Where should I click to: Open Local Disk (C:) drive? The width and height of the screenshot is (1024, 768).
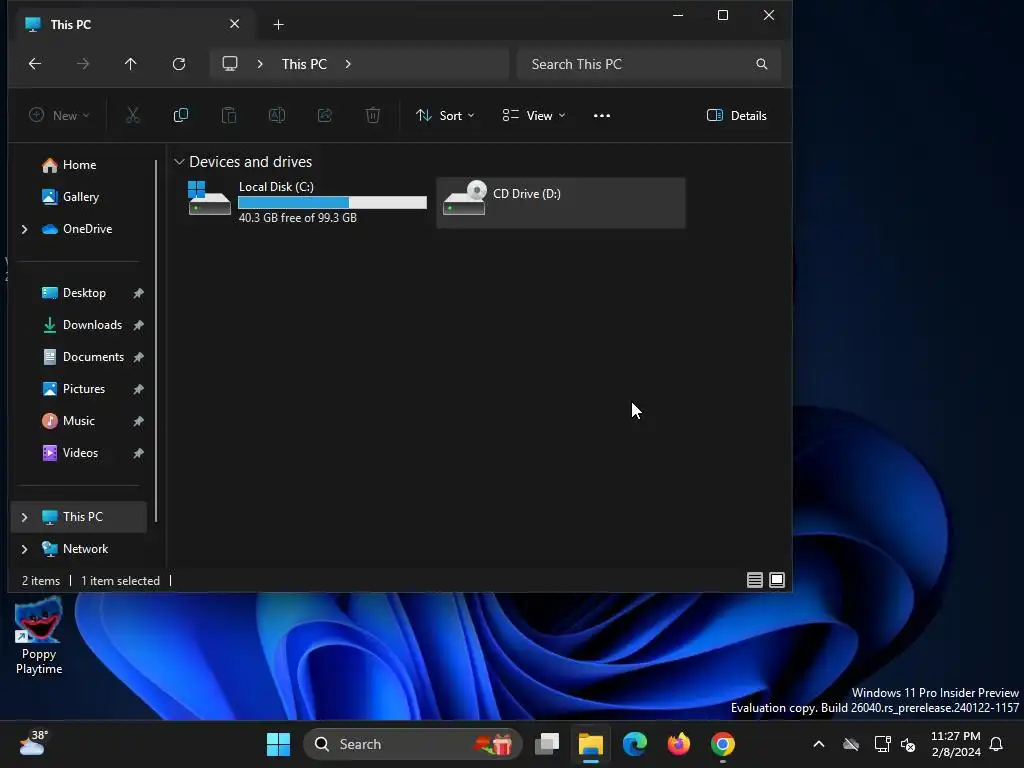[307, 202]
